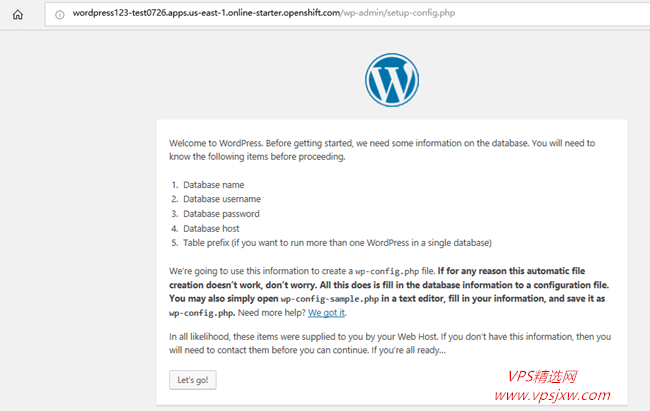This screenshot has height=411, width=650.
Task: Click the "Table prefix" list item
Action: [x=337, y=243]
